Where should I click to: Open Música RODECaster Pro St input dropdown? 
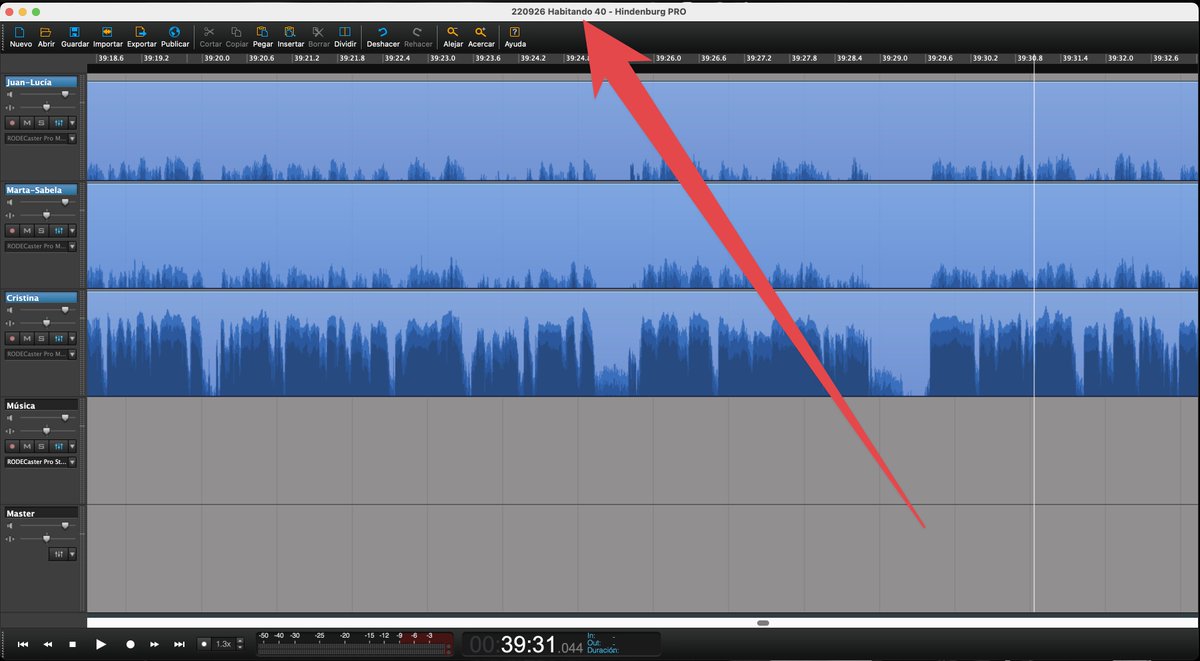tap(41, 462)
